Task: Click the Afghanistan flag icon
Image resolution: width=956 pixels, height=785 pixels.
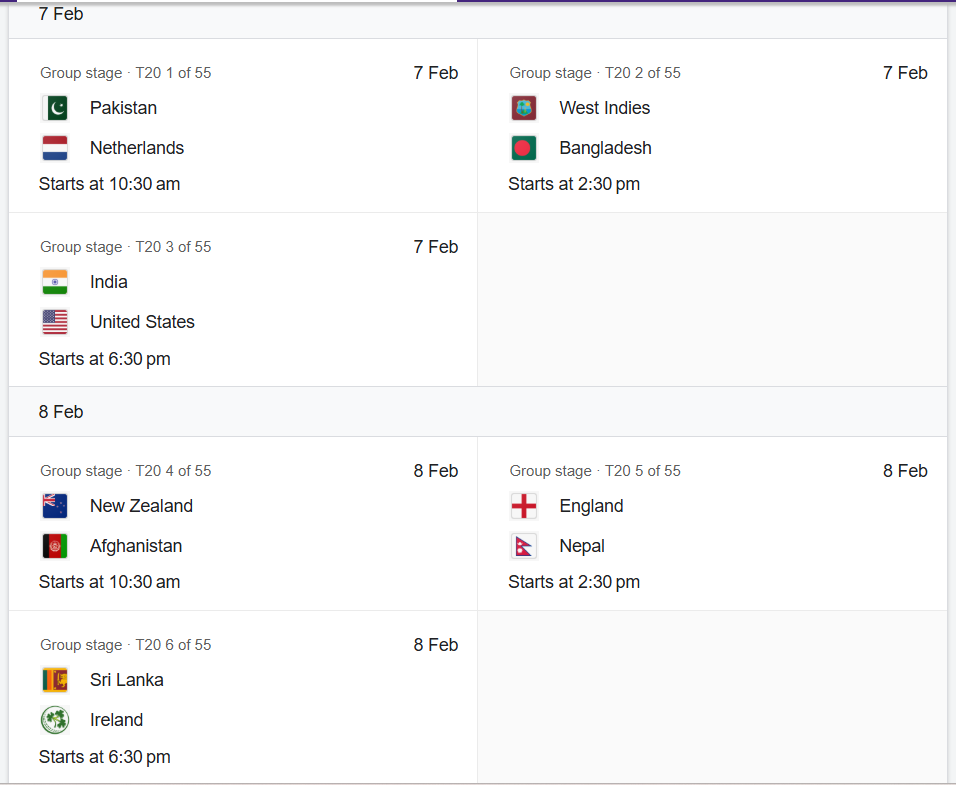Action: (55, 546)
